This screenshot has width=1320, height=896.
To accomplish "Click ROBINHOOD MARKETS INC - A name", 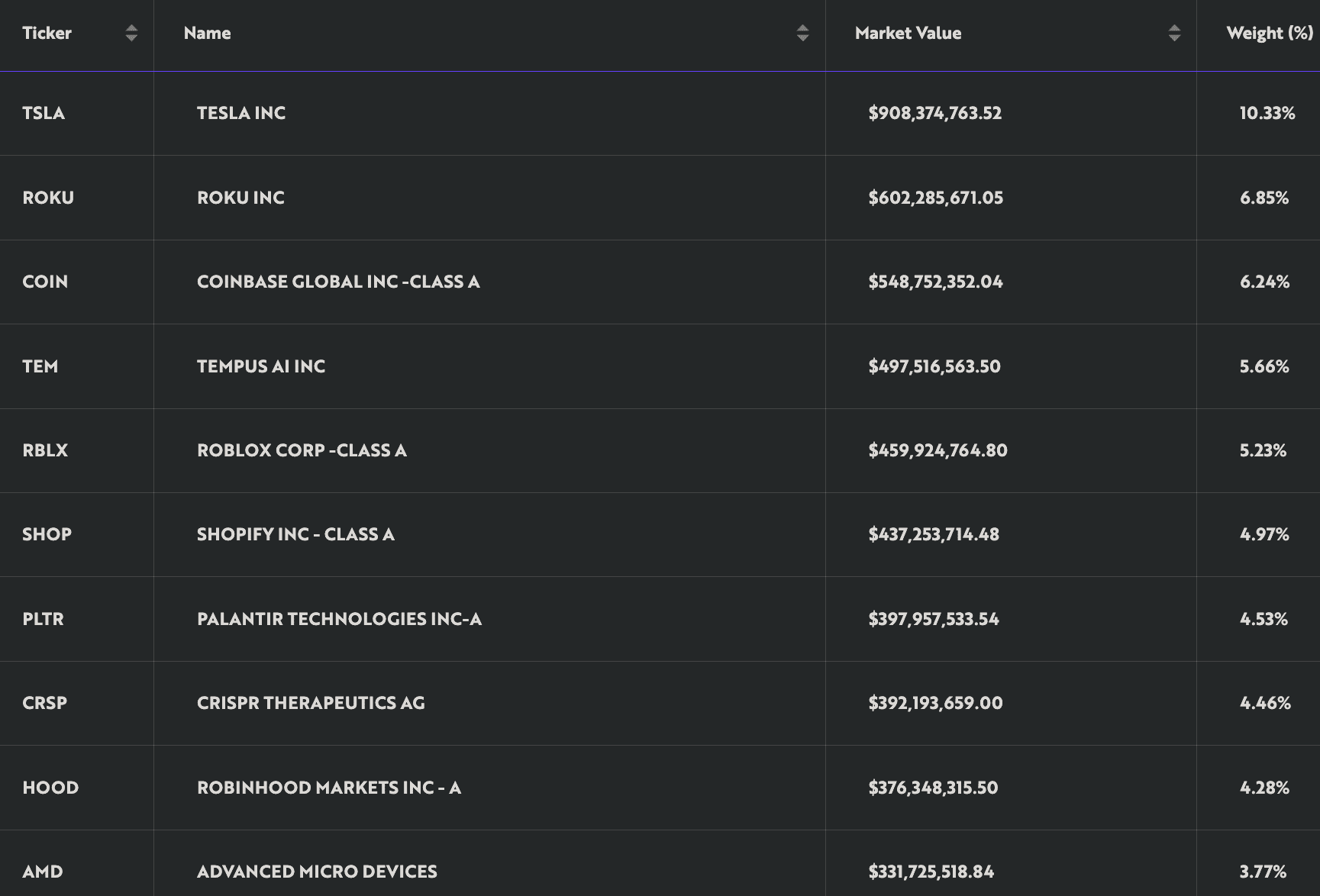I will (329, 788).
